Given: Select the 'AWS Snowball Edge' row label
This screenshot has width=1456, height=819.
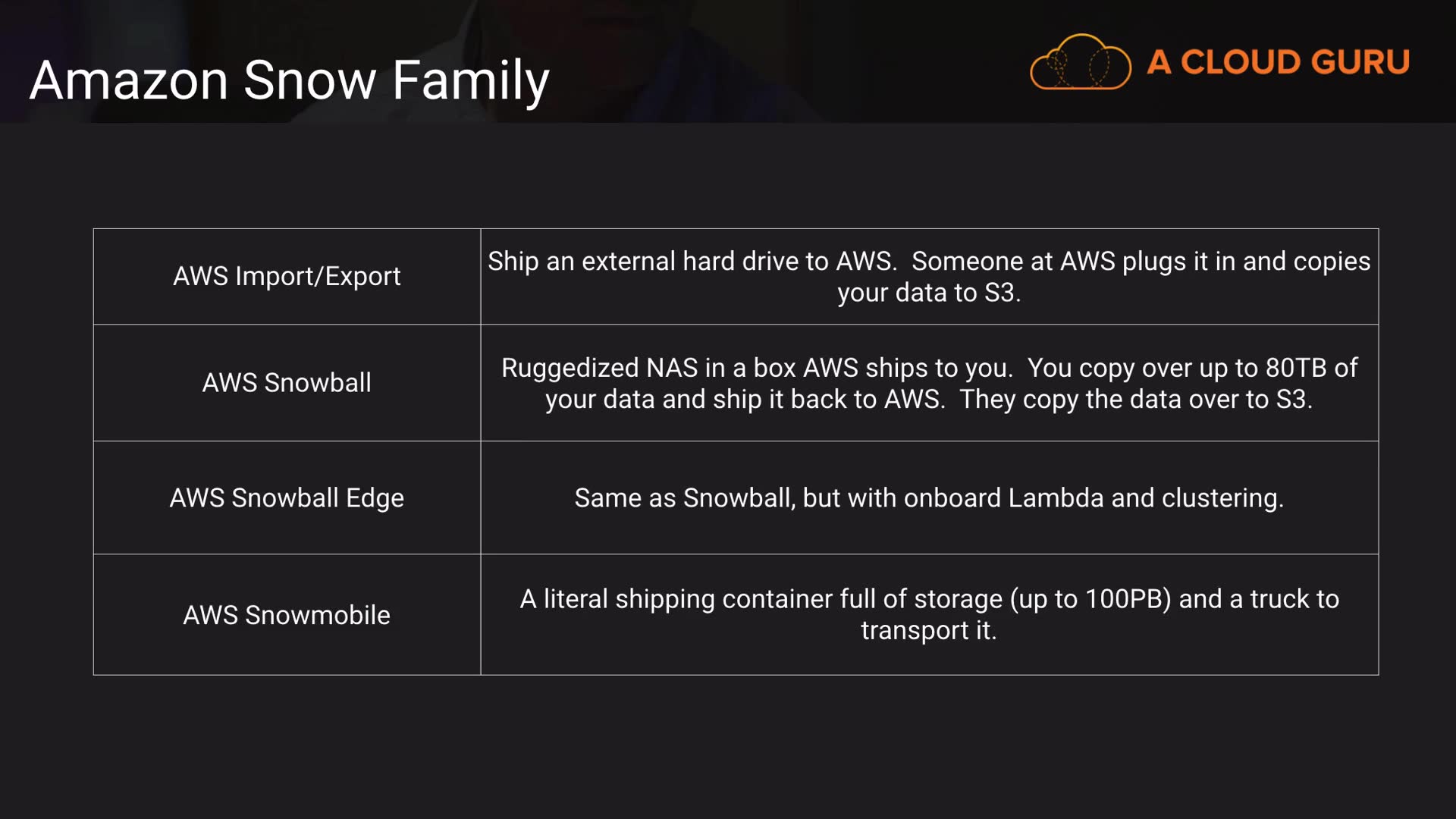Looking at the screenshot, I should [287, 498].
